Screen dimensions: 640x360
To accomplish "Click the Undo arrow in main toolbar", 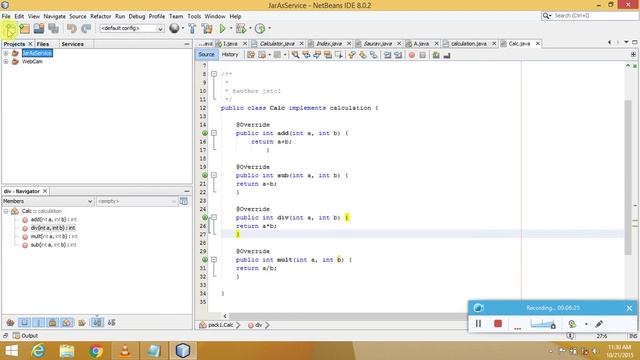I will tap(71, 28).
